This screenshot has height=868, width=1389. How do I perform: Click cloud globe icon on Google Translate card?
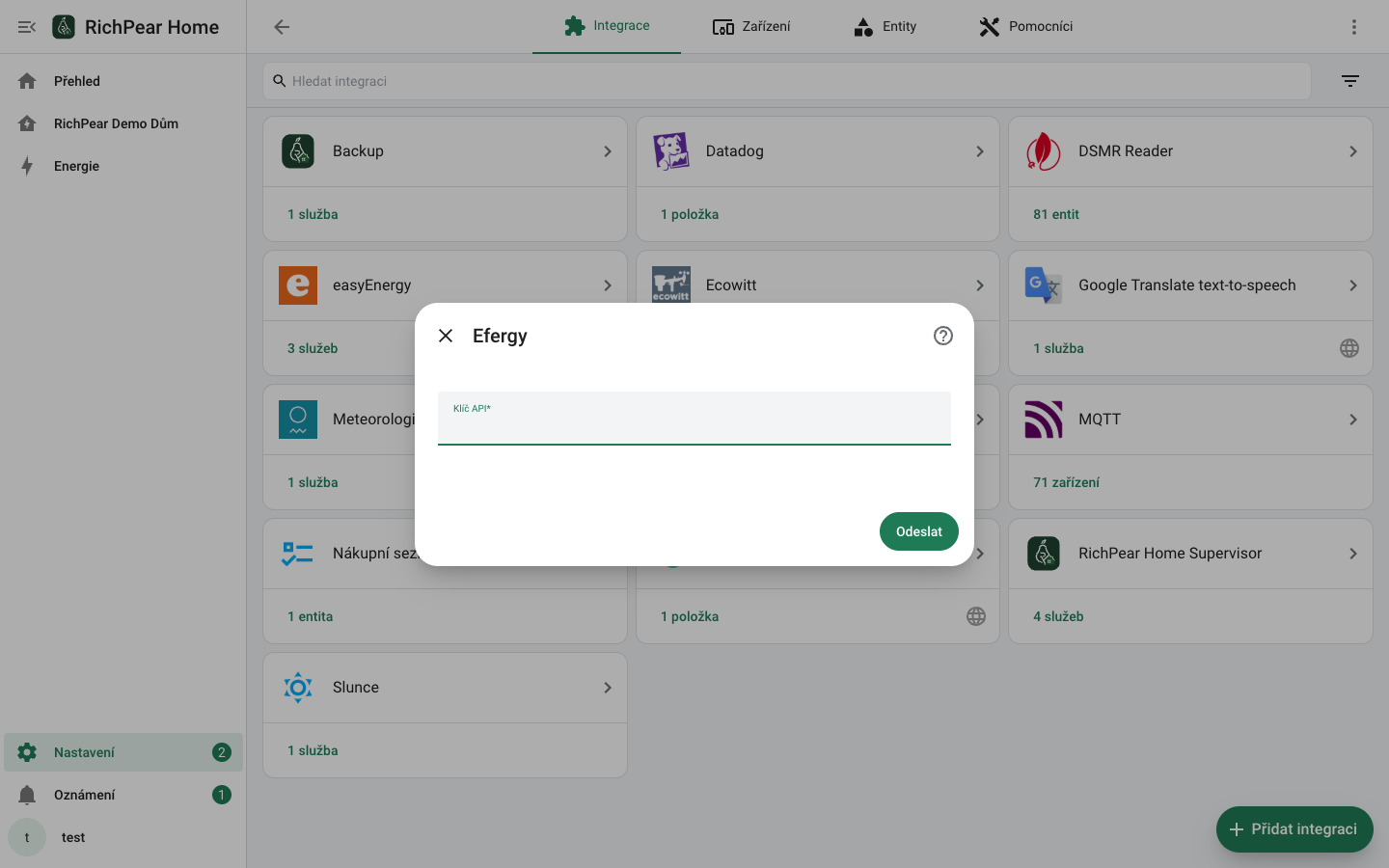pyautogui.click(x=1349, y=348)
